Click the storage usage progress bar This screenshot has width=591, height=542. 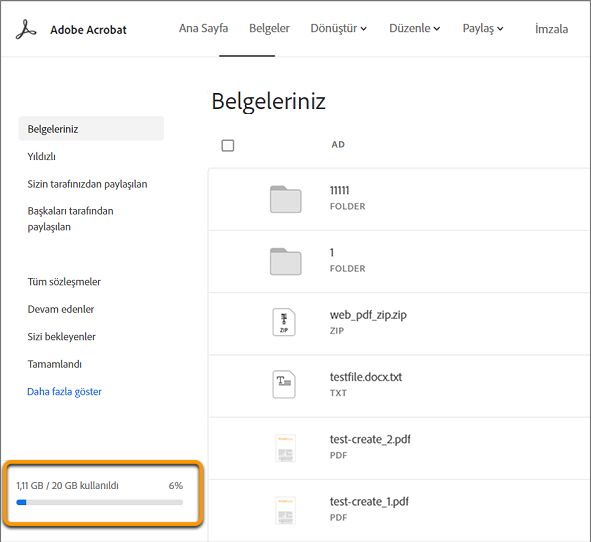pyautogui.click(x=100, y=502)
